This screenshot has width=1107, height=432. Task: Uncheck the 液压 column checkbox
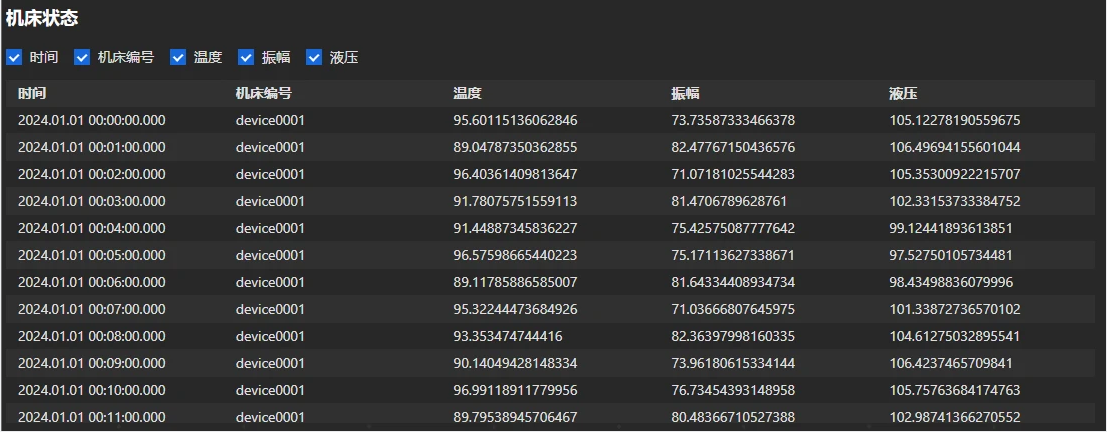click(x=314, y=58)
